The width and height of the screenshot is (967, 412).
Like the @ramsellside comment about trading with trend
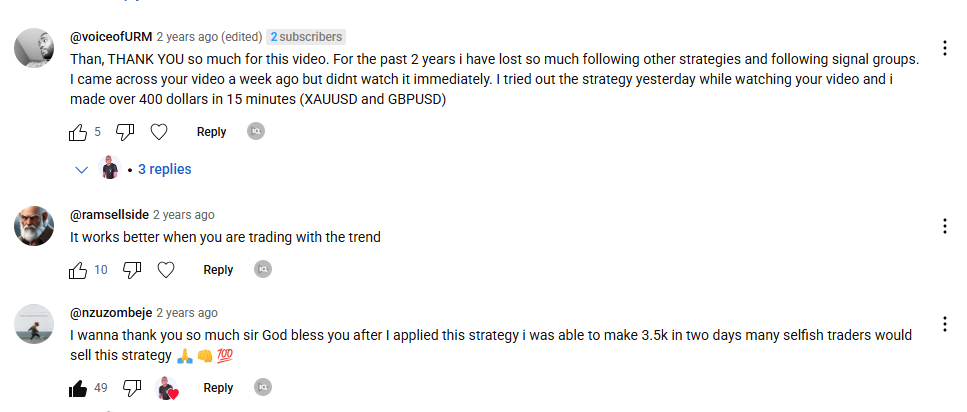pyautogui.click(x=78, y=270)
